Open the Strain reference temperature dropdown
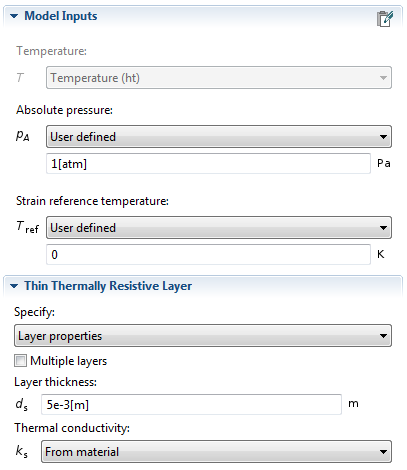Screen dimensions: 407x470 [x=219, y=228]
